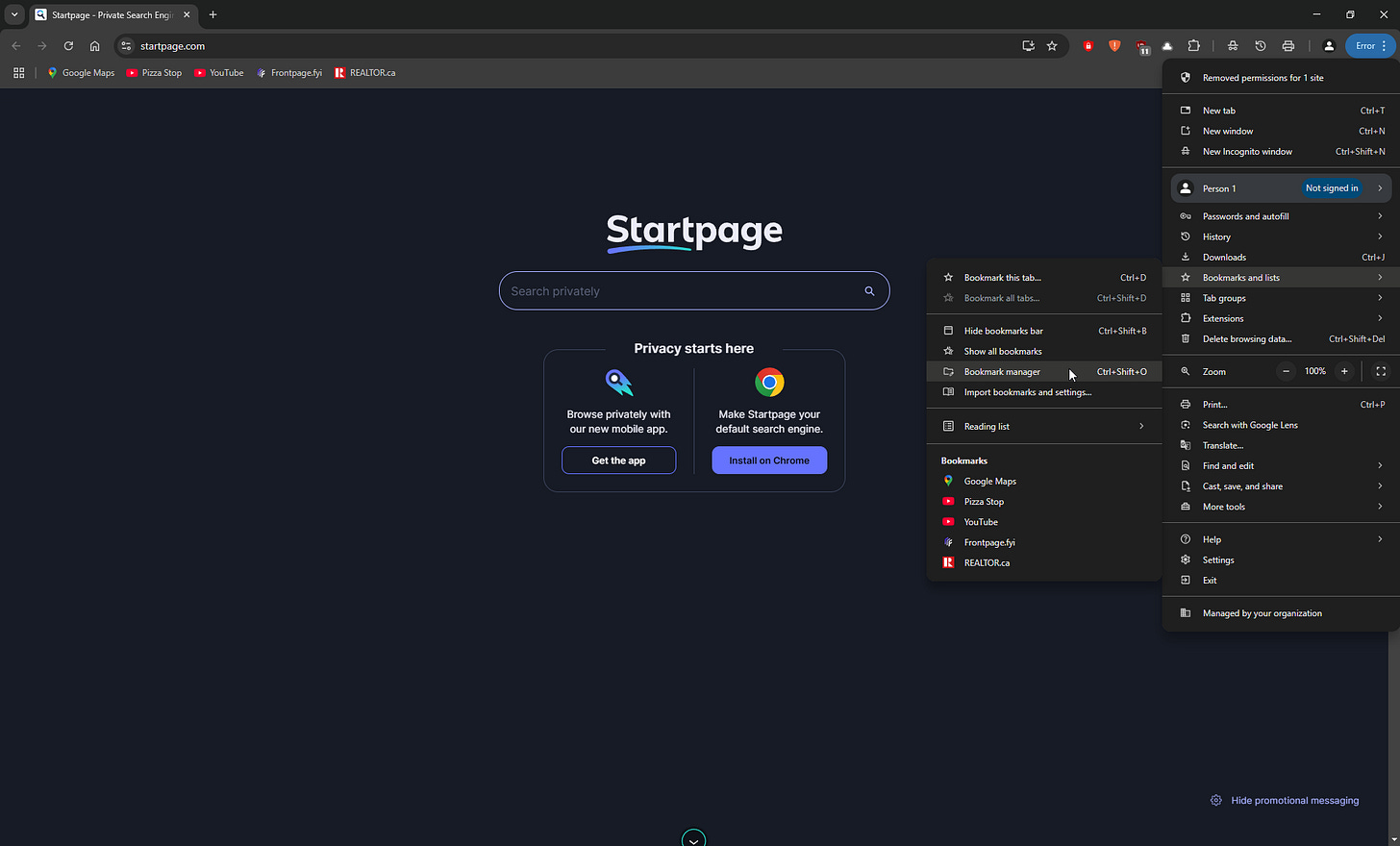The image size is (1400, 846).
Task: Click the bookmark star in the address bar
Action: click(1052, 45)
